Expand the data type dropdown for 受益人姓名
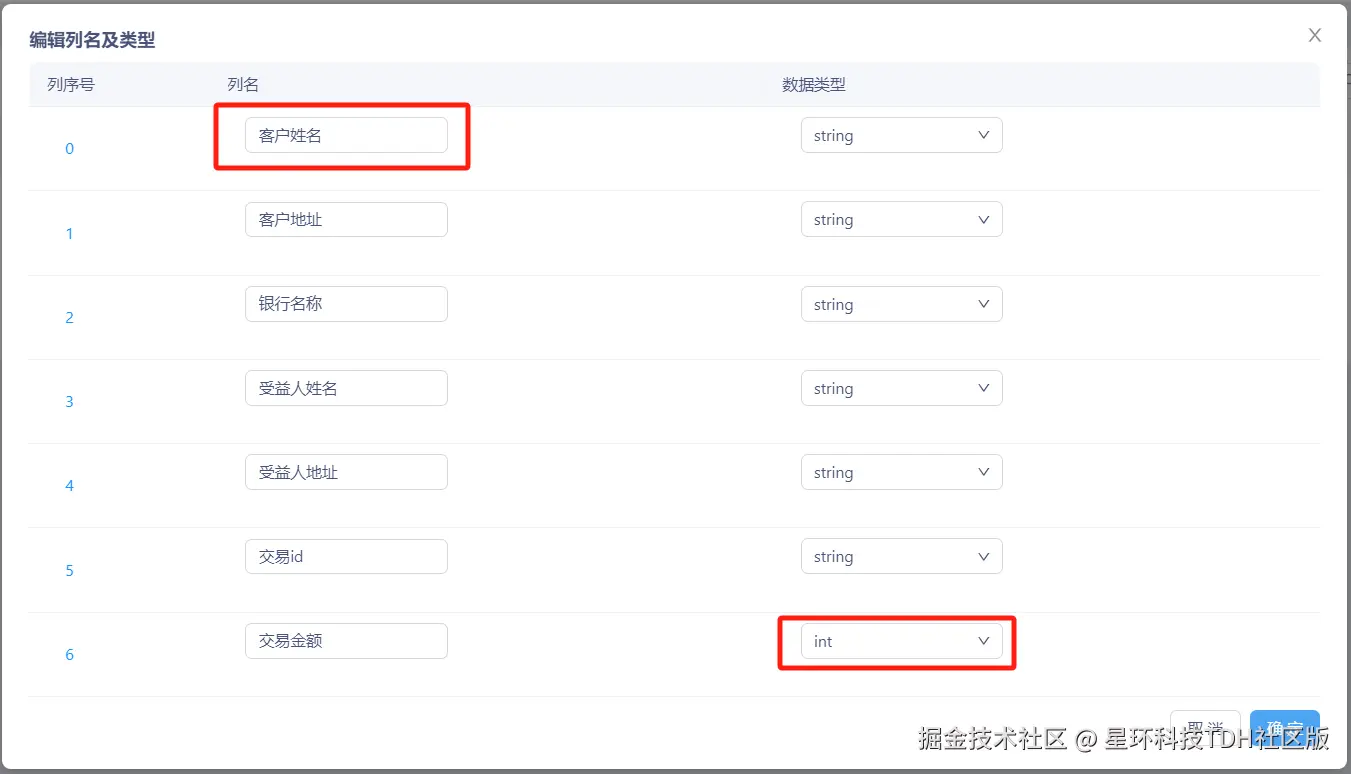The image size is (1351, 774). (900, 387)
